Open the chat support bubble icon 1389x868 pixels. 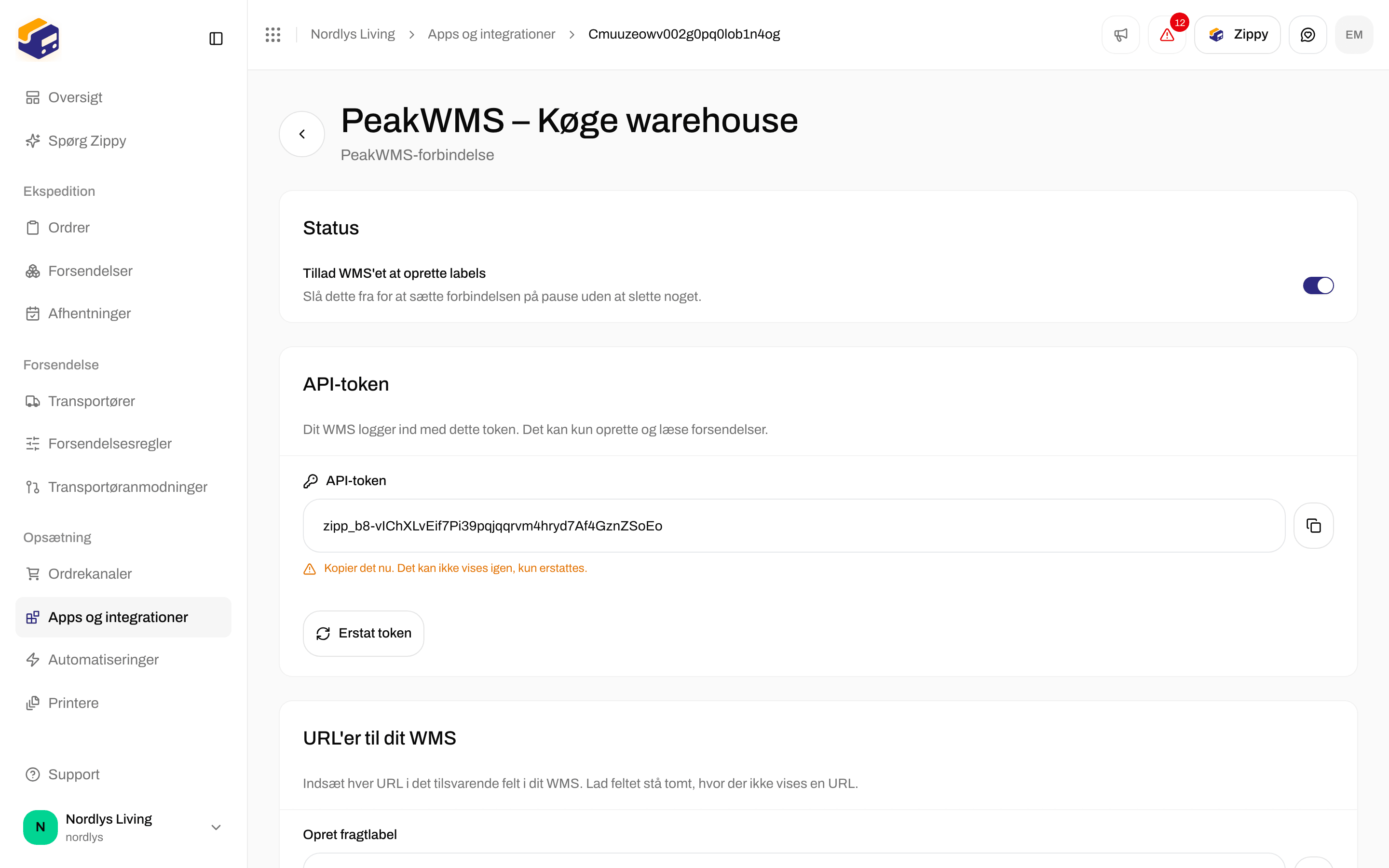1307,34
